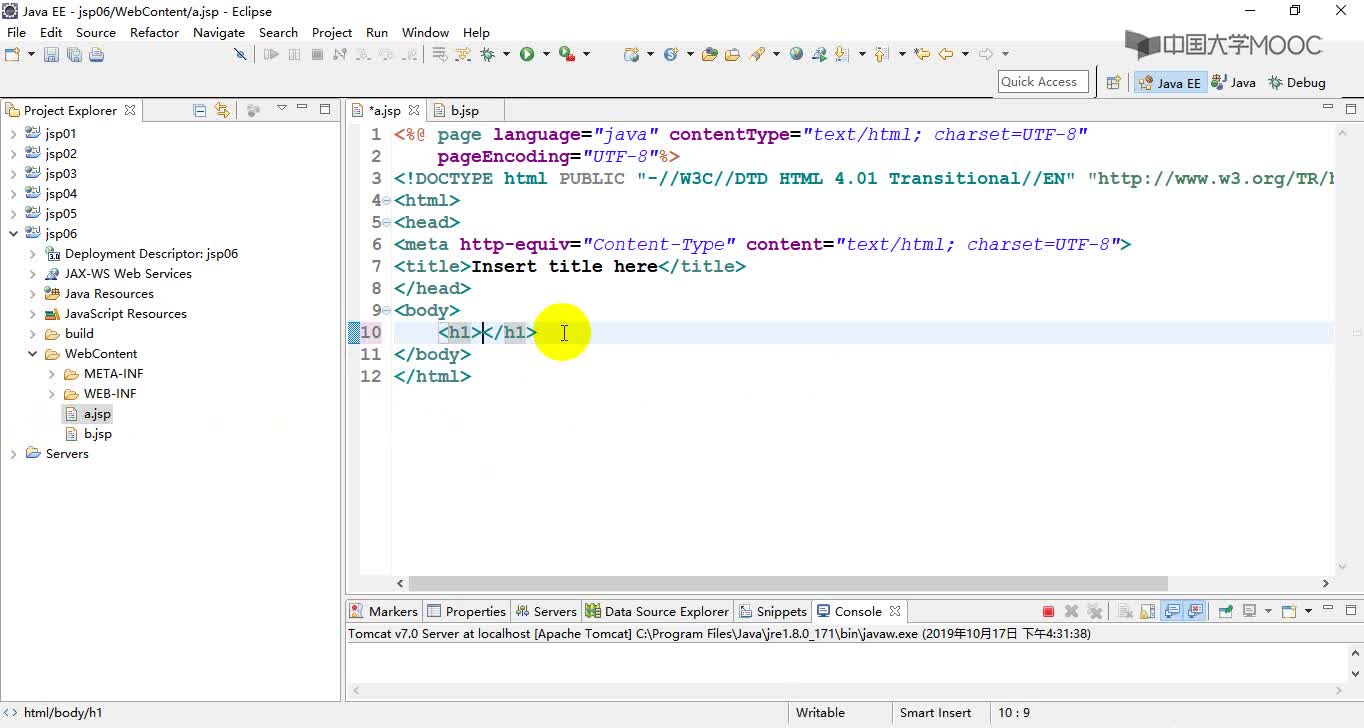The image size is (1364, 728).
Task: Click the Save toolbar icon
Action: coord(51,54)
